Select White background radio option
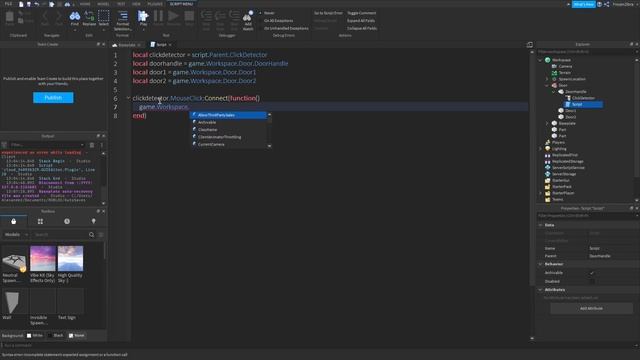 point(34,336)
